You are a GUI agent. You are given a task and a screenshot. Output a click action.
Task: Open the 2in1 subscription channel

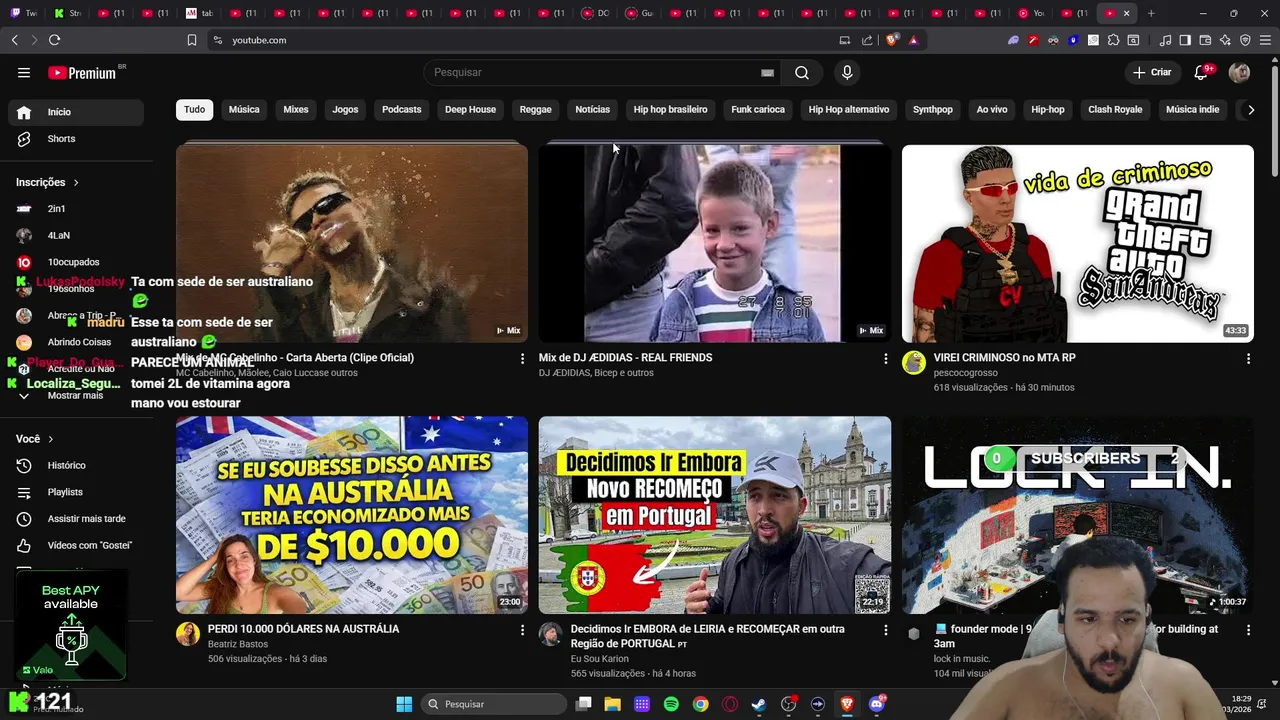click(x=75, y=209)
